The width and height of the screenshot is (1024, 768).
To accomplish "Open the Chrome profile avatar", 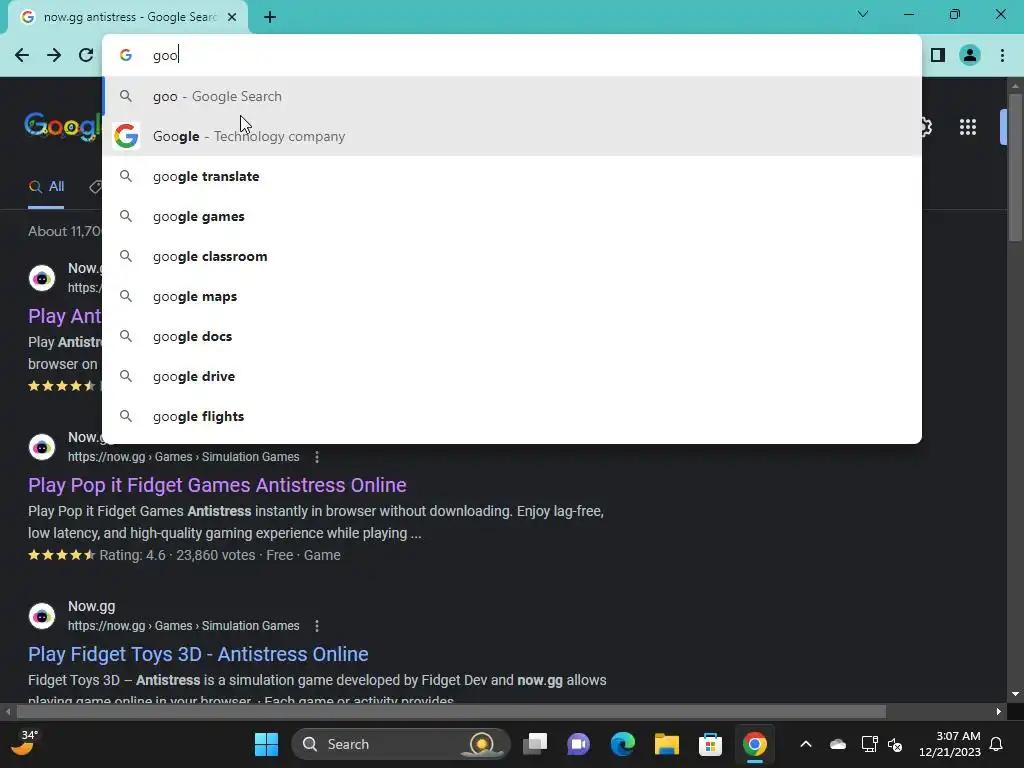I will pos(970,55).
